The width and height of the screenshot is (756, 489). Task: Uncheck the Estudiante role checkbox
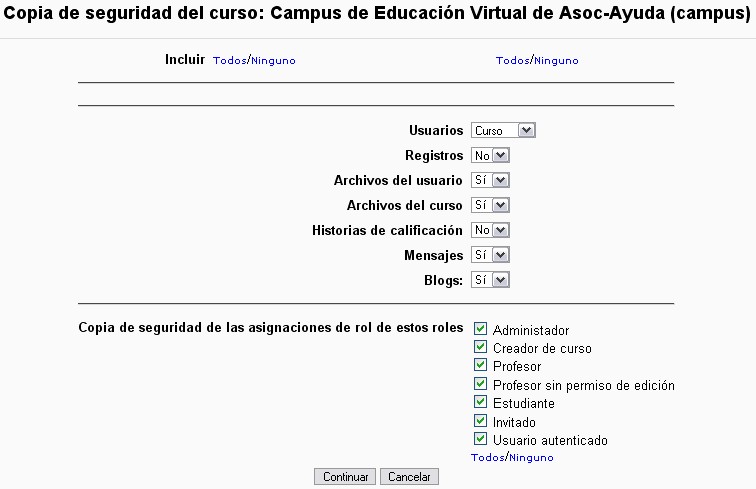(481, 403)
